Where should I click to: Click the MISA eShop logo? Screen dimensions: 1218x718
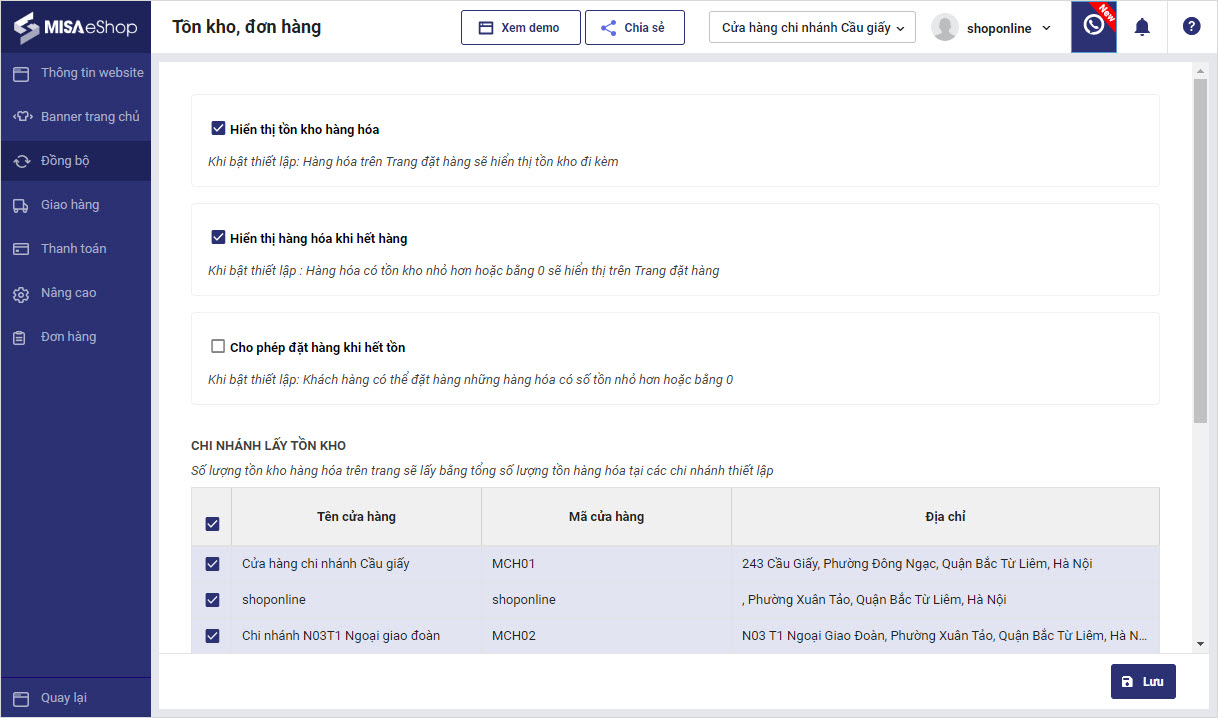click(x=75, y=27)
